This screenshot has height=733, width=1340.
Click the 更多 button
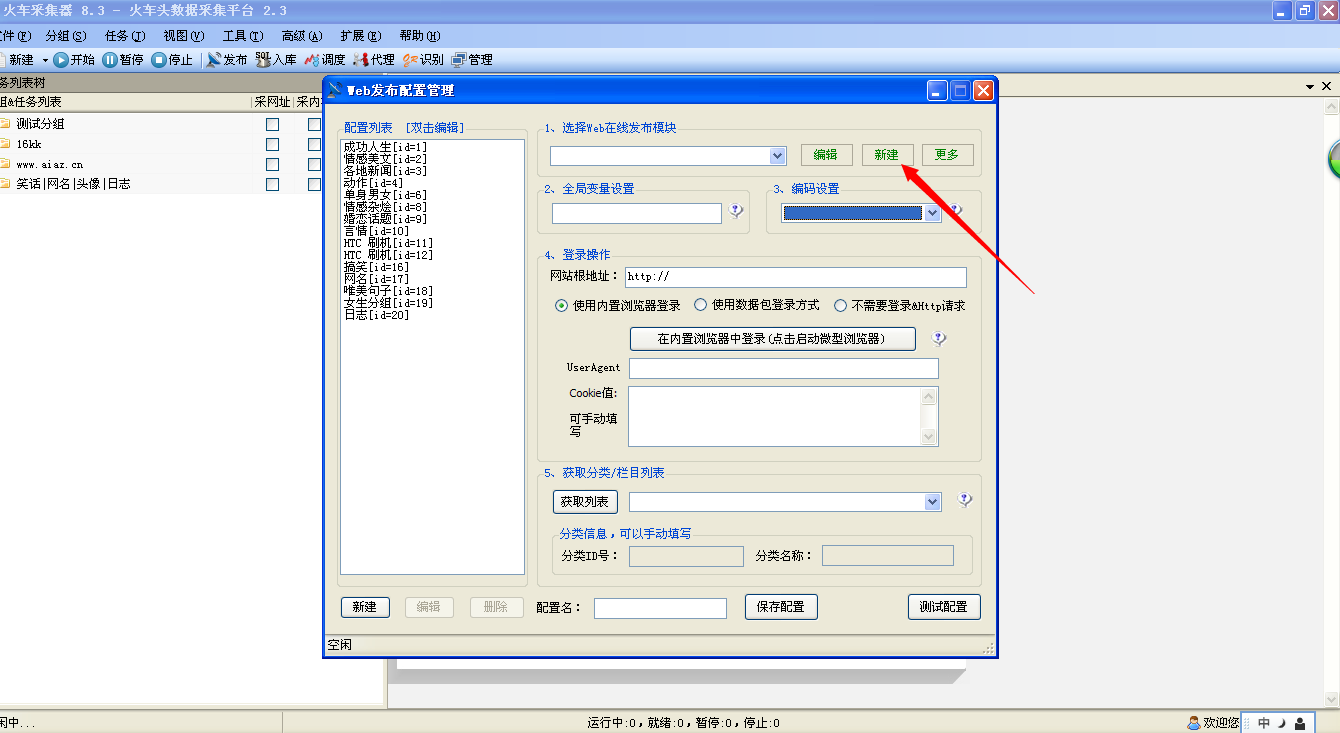pos(947,155)
